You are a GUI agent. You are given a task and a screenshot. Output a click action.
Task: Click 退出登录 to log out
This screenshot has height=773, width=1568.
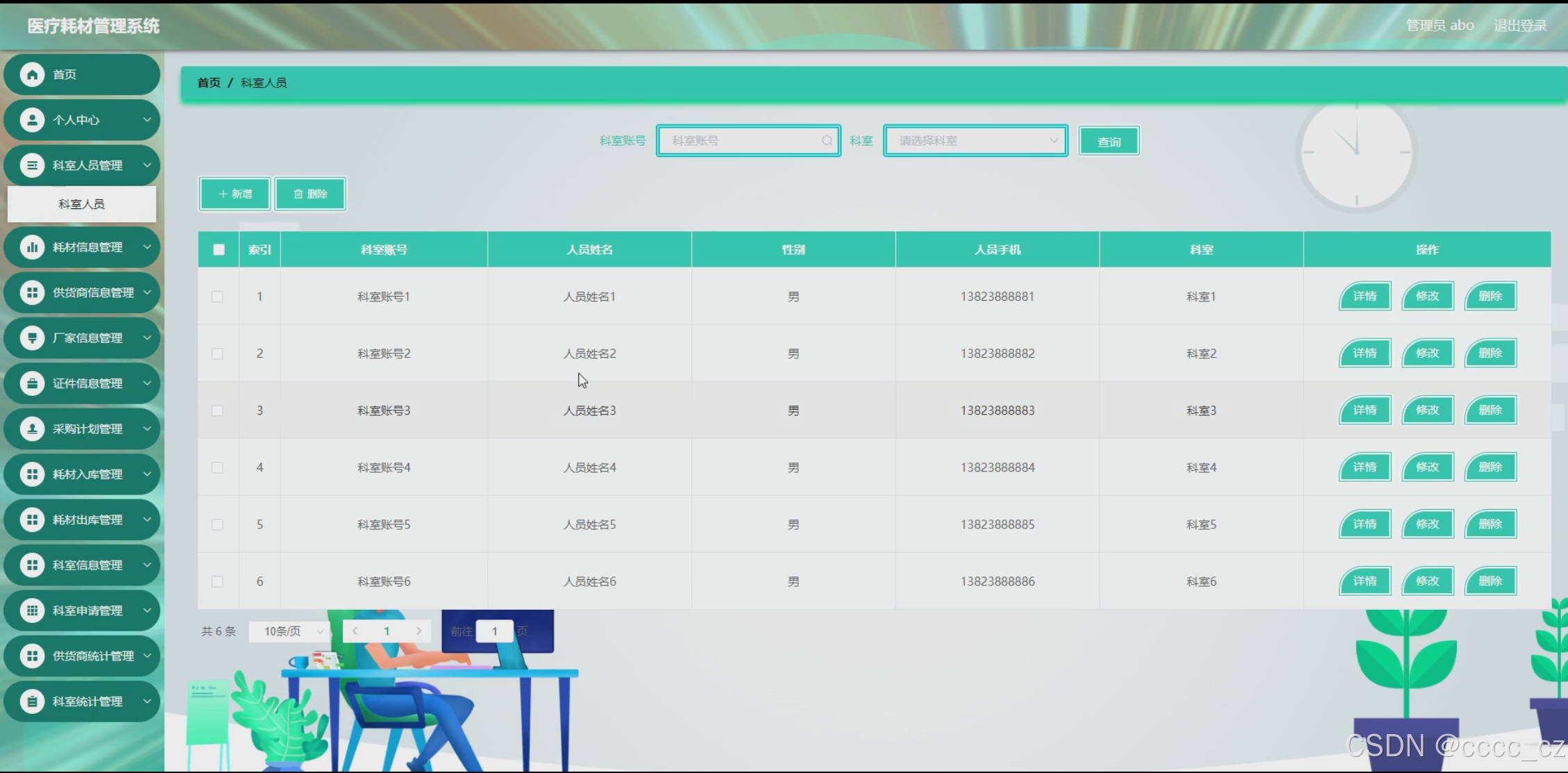click(x=1519, y=26)
